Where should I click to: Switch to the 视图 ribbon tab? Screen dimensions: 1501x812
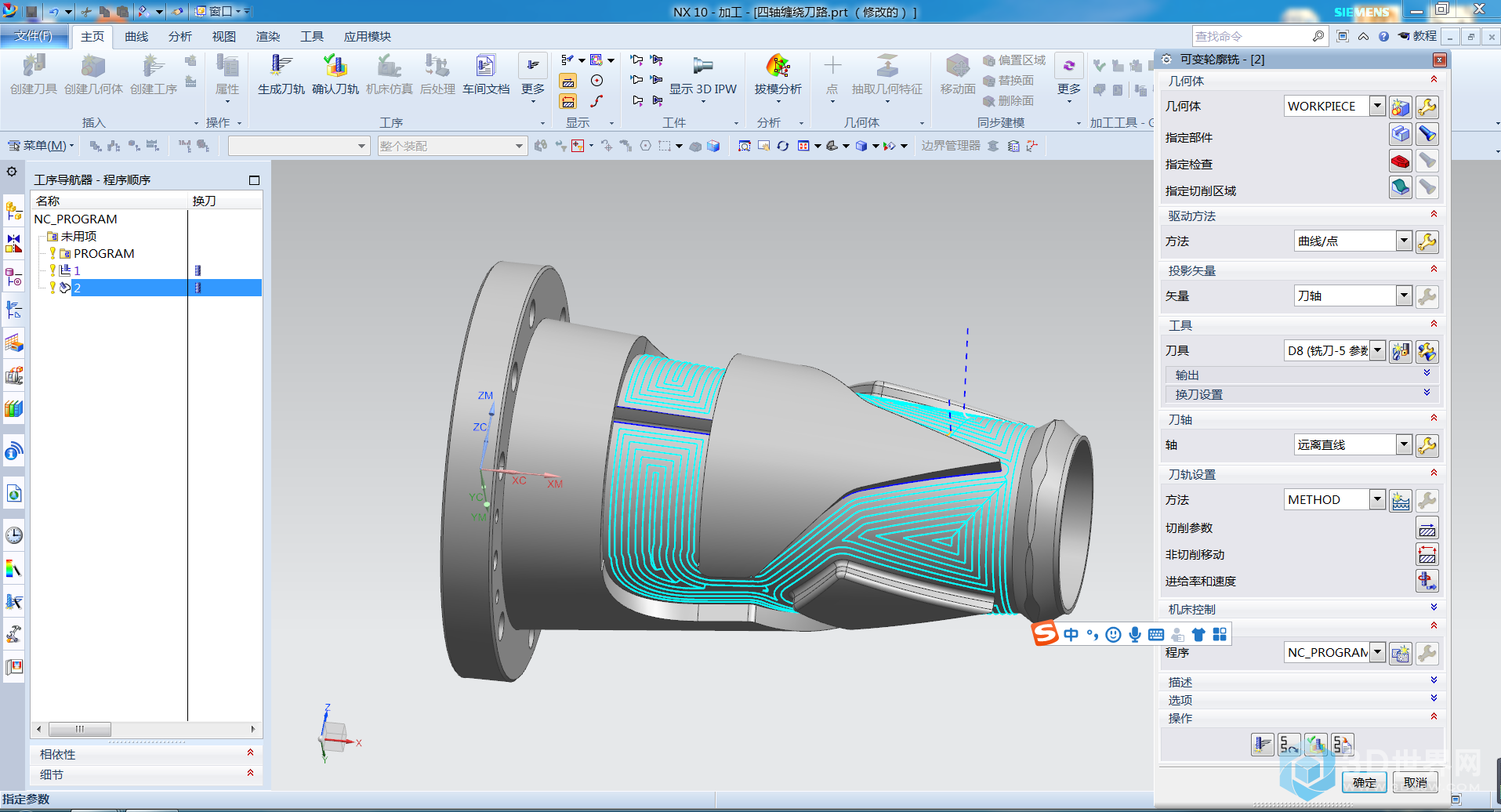point(224,37)
